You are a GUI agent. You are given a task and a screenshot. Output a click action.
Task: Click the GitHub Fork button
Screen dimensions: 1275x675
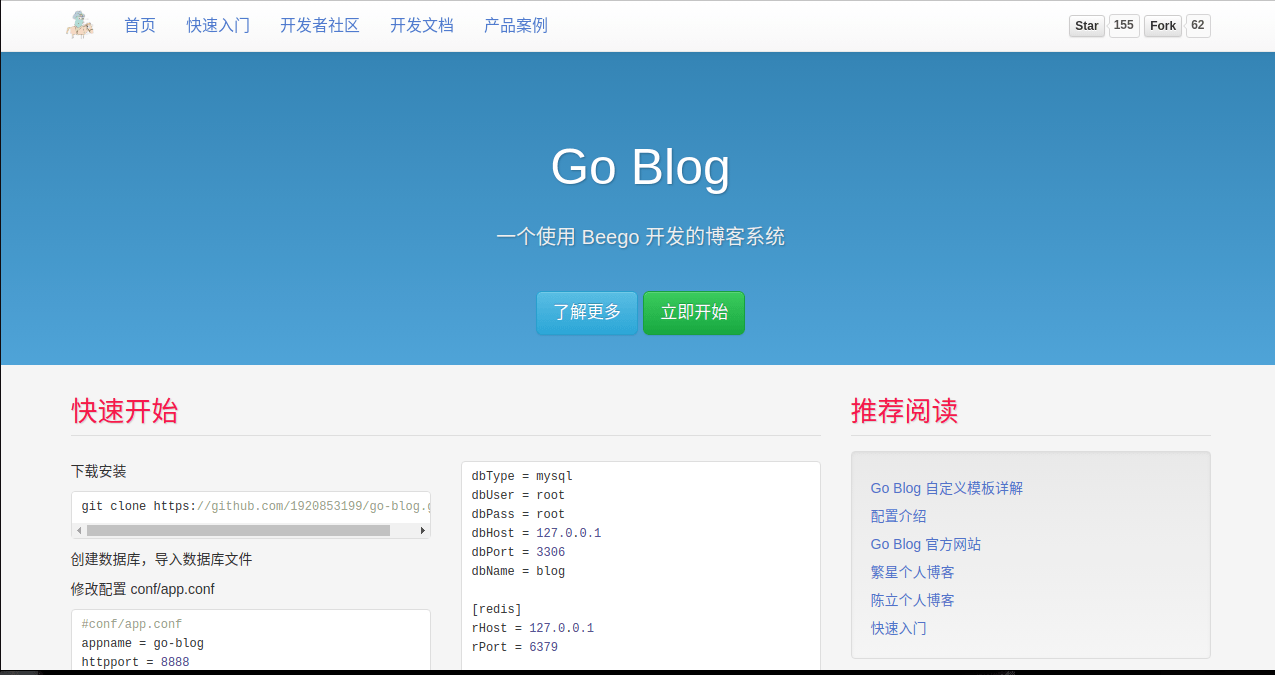click(x=1163, y=26)
